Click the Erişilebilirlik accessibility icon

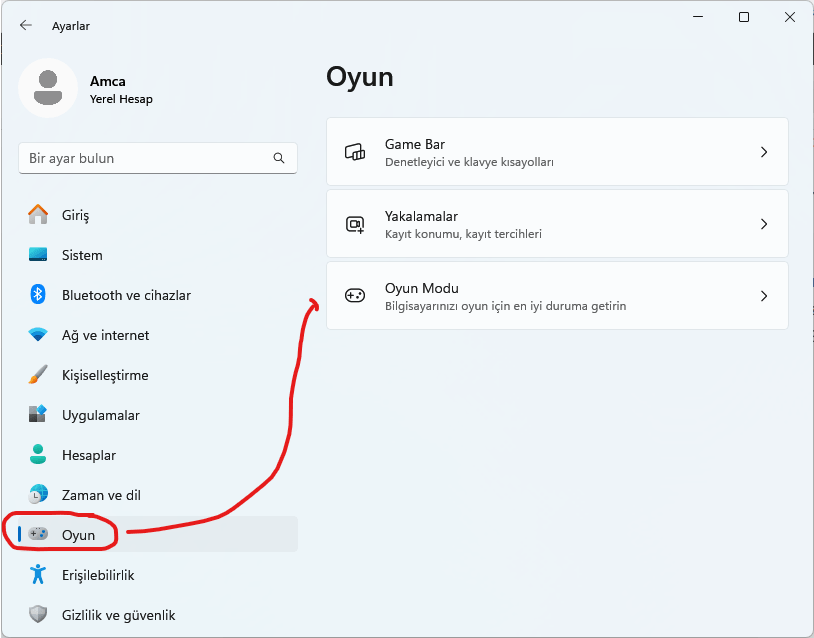click(x=38, y=574)
